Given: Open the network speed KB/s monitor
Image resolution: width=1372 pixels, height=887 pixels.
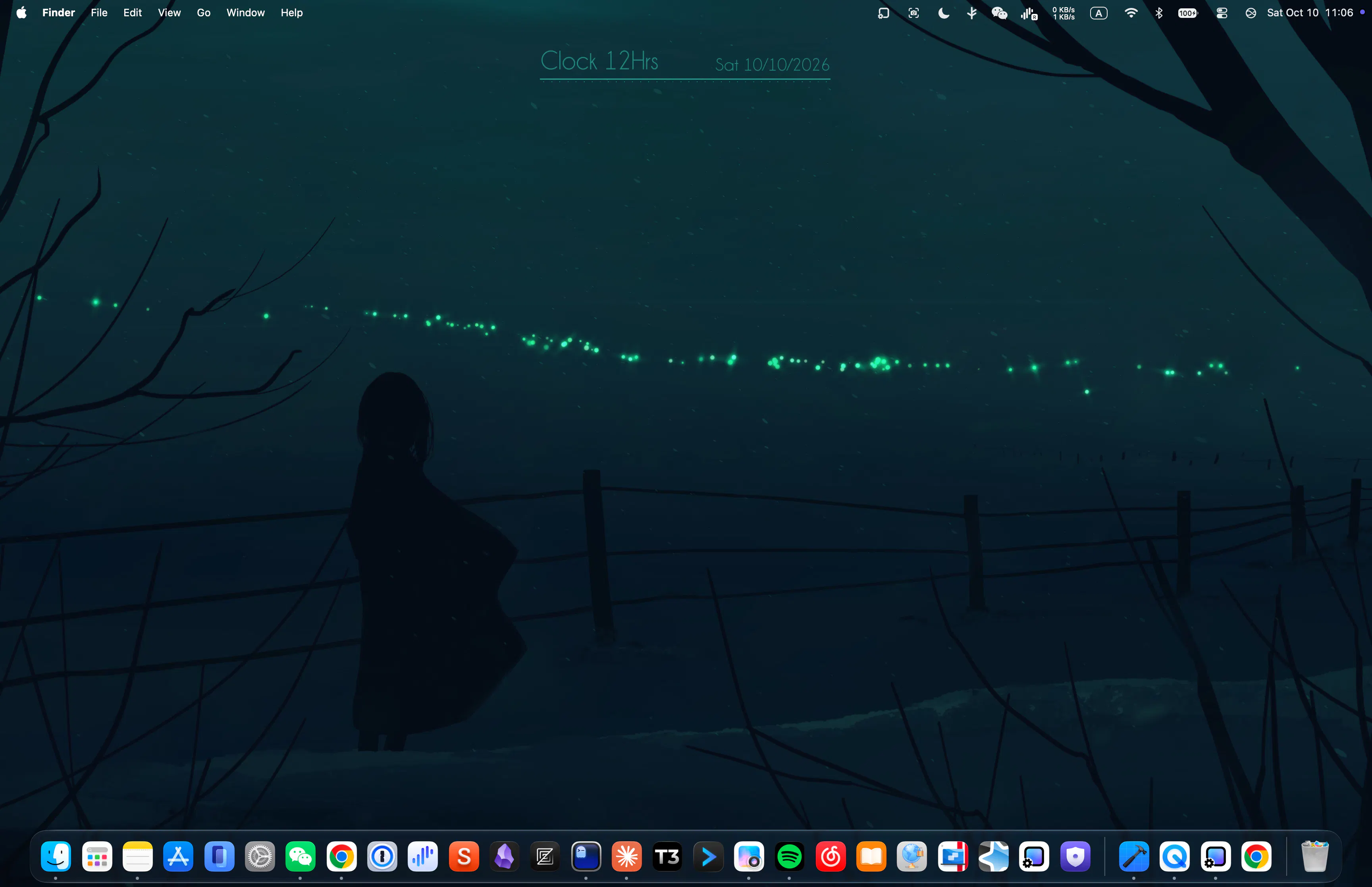Looking at the screenshot, I should (x=1064, y=13).
